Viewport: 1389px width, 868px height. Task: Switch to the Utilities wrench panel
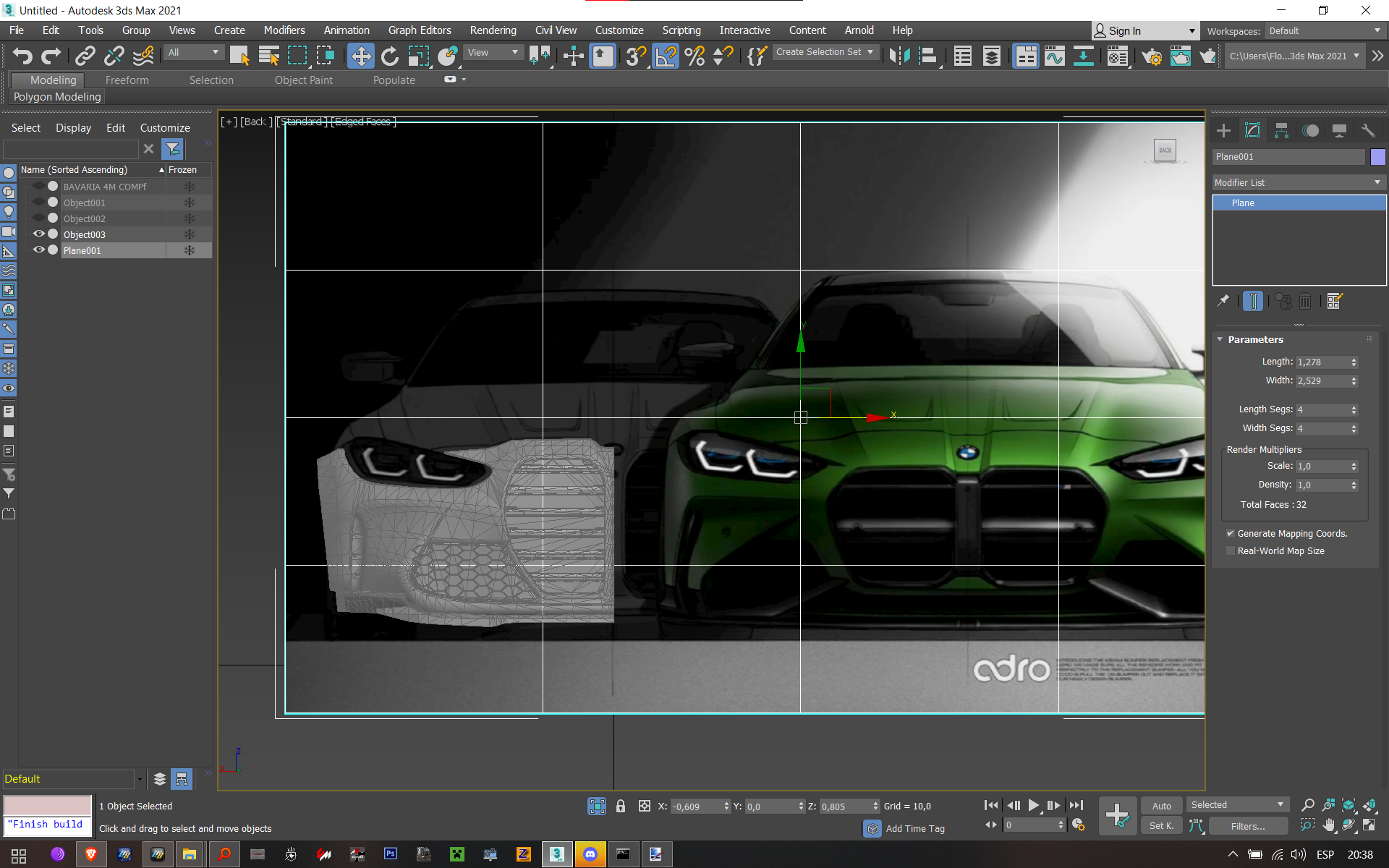tap(1367, 130)
